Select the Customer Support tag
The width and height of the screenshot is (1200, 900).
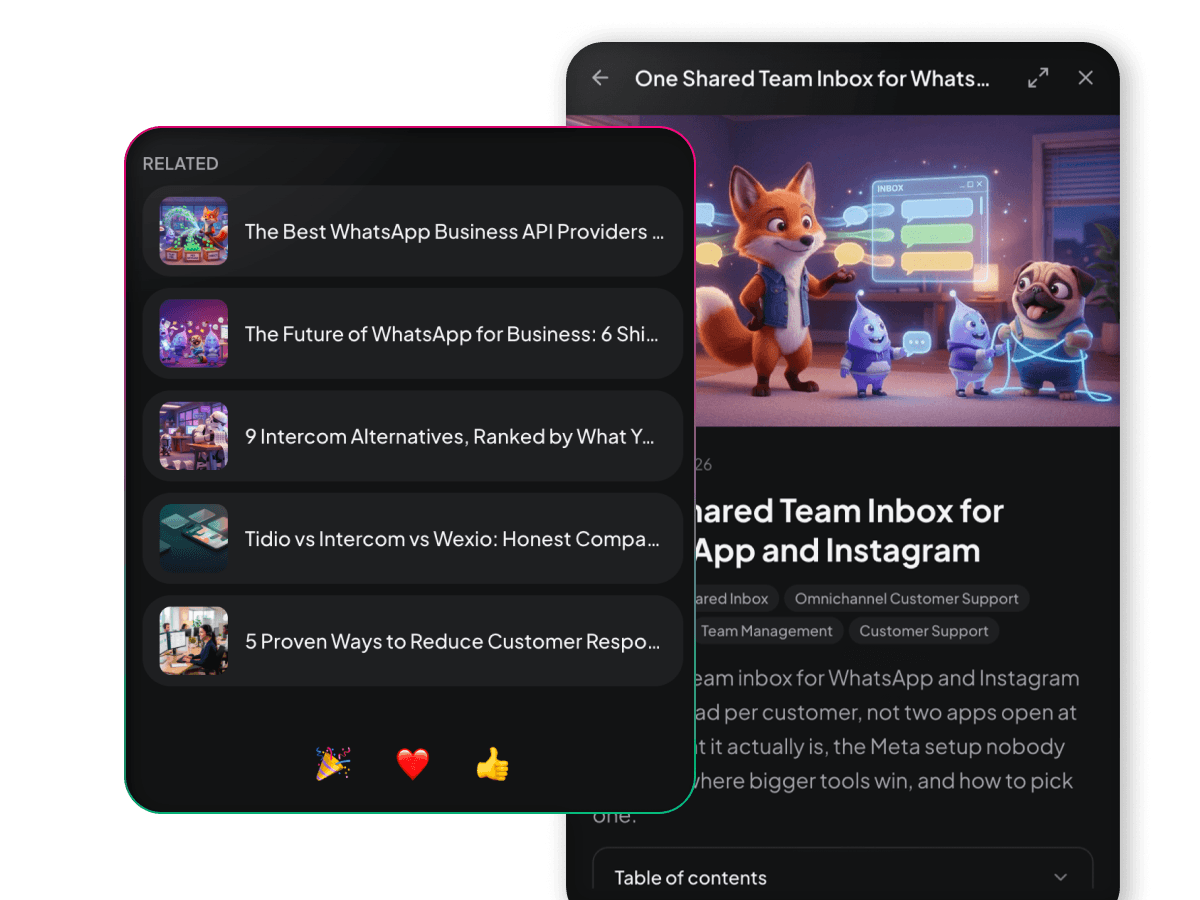924,631
